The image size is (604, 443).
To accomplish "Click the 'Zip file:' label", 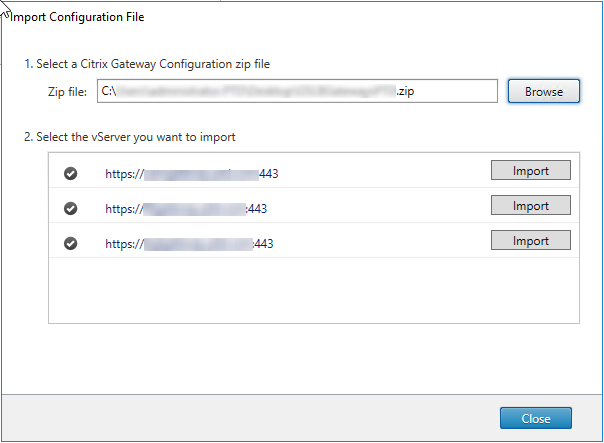I will [x=68, y=92].
